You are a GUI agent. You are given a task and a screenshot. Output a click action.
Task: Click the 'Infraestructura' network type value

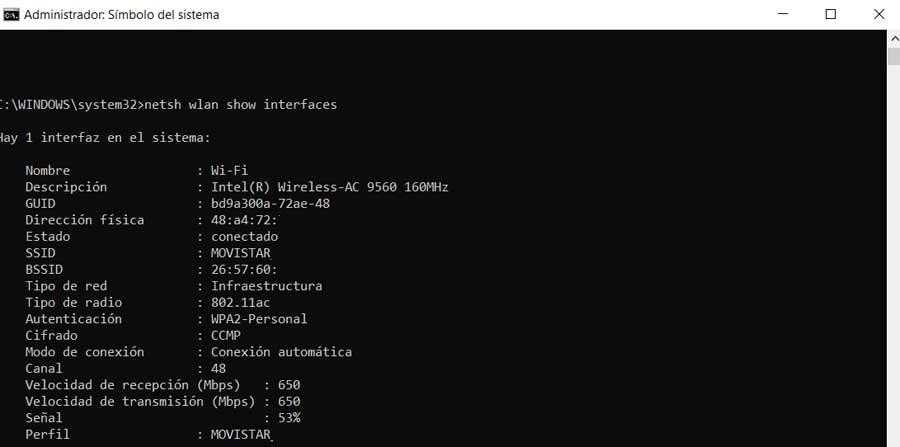(266, 286)
